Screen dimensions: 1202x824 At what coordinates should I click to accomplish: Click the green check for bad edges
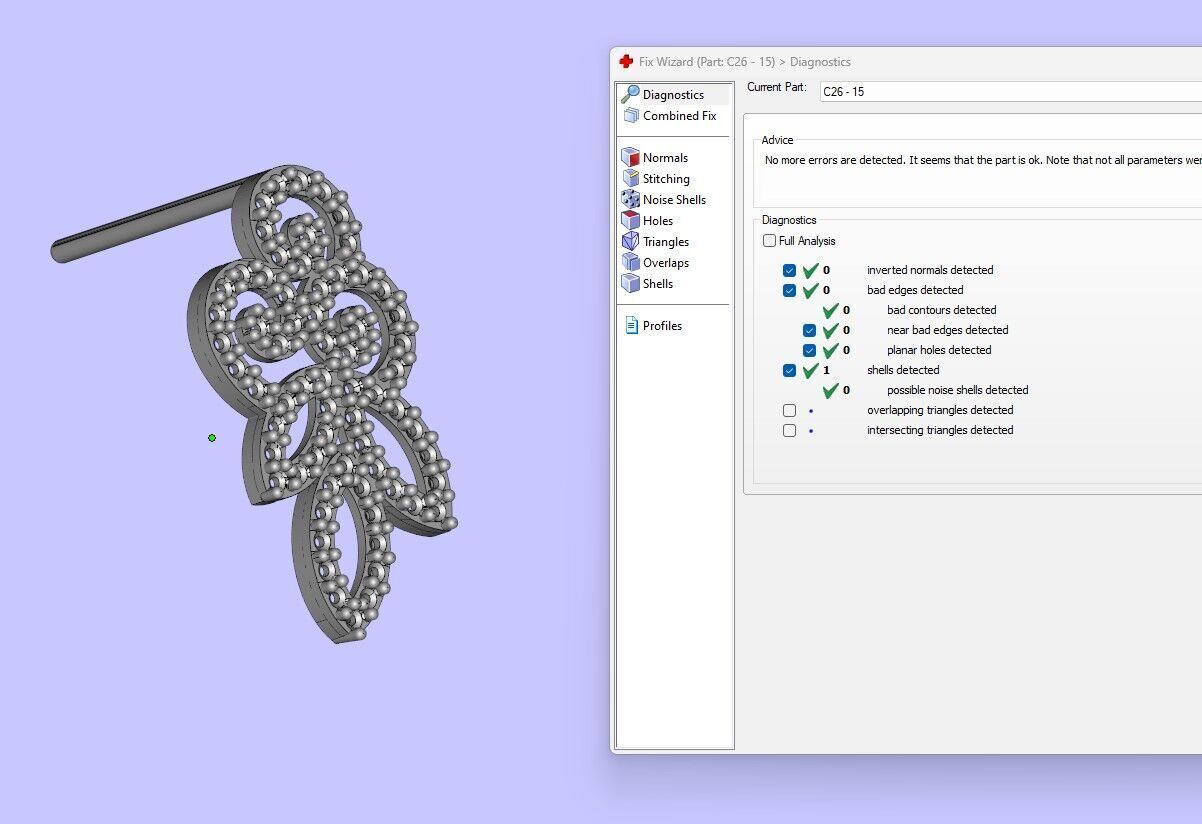click(x=811, y=290)
